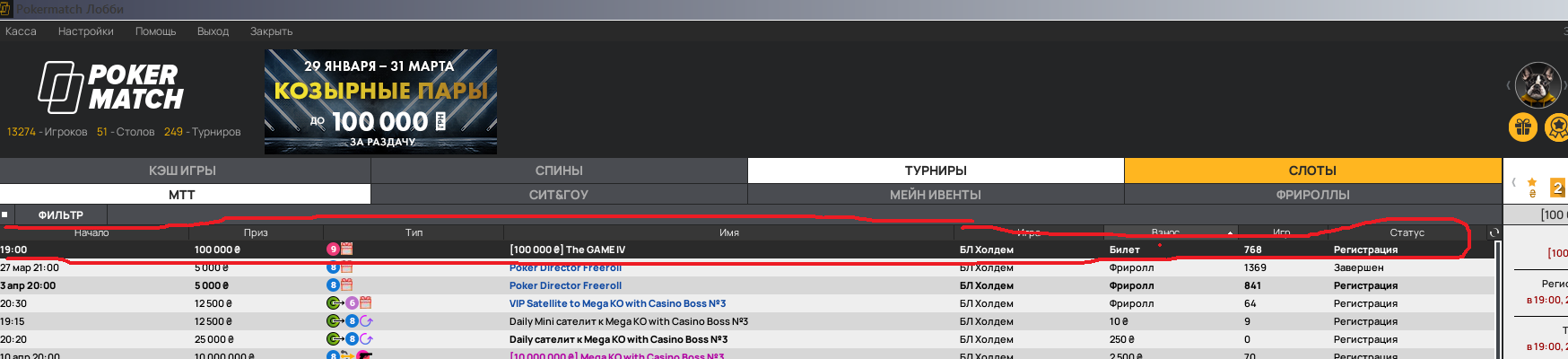Click the tournament list vertical scrollbar
Viewport: 1568px width, 359px height.
[x=1496, y=301]
